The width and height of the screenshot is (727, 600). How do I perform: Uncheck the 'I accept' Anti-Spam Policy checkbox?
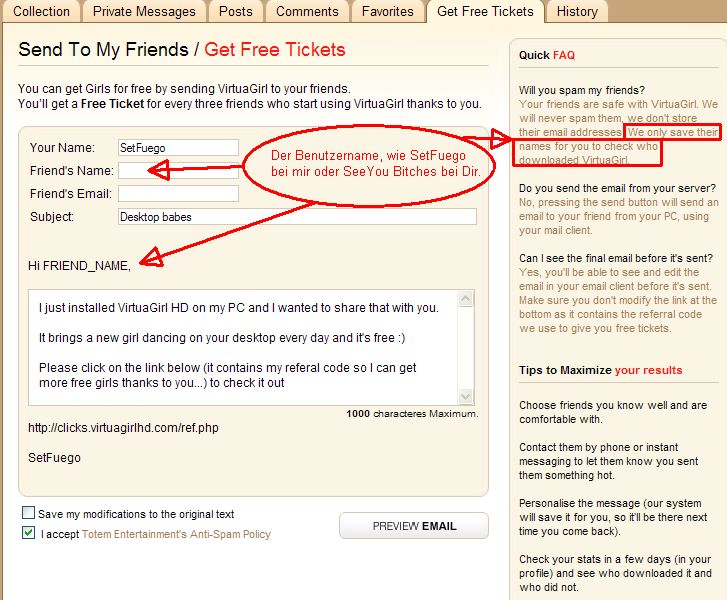(x=28, y=532)
